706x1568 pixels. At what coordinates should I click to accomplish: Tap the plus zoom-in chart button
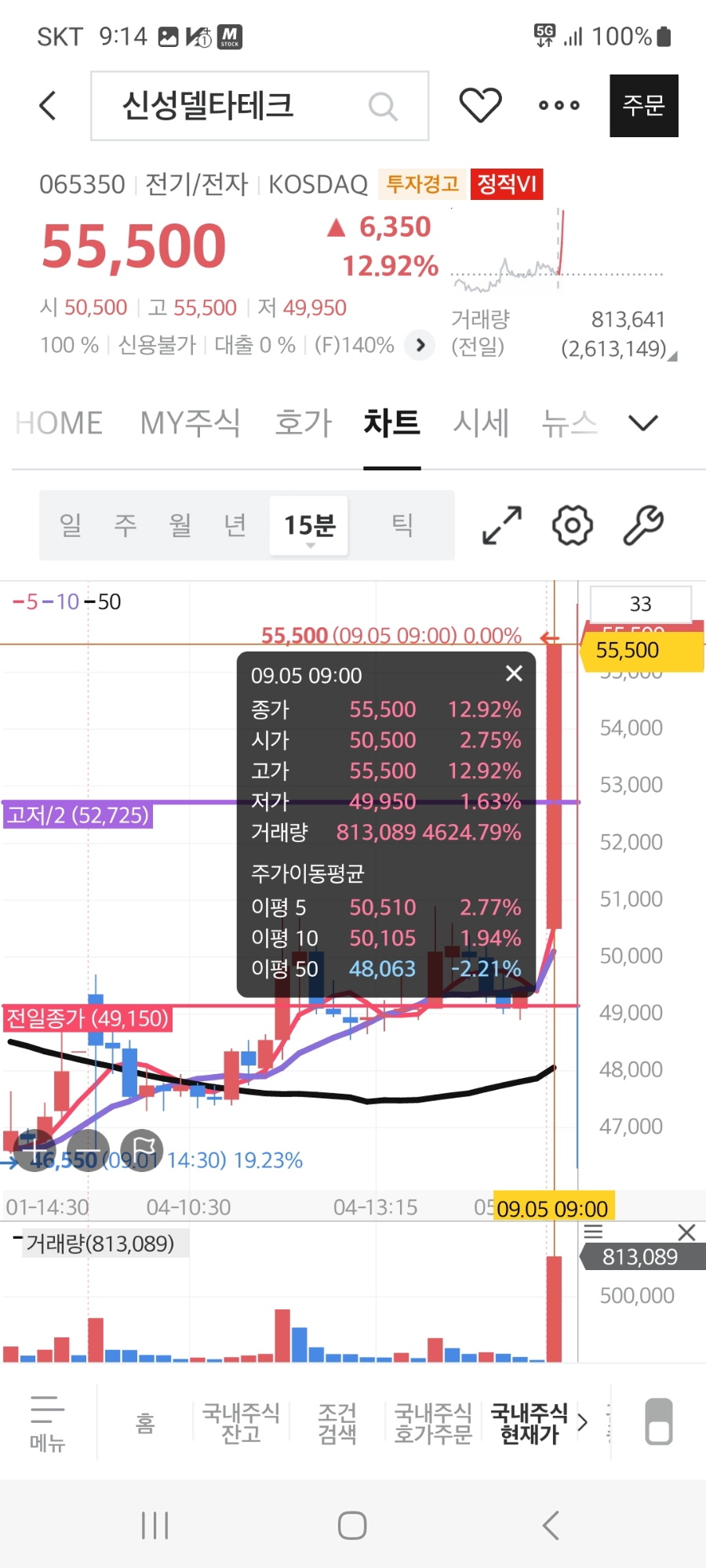tap(34, 1149)
